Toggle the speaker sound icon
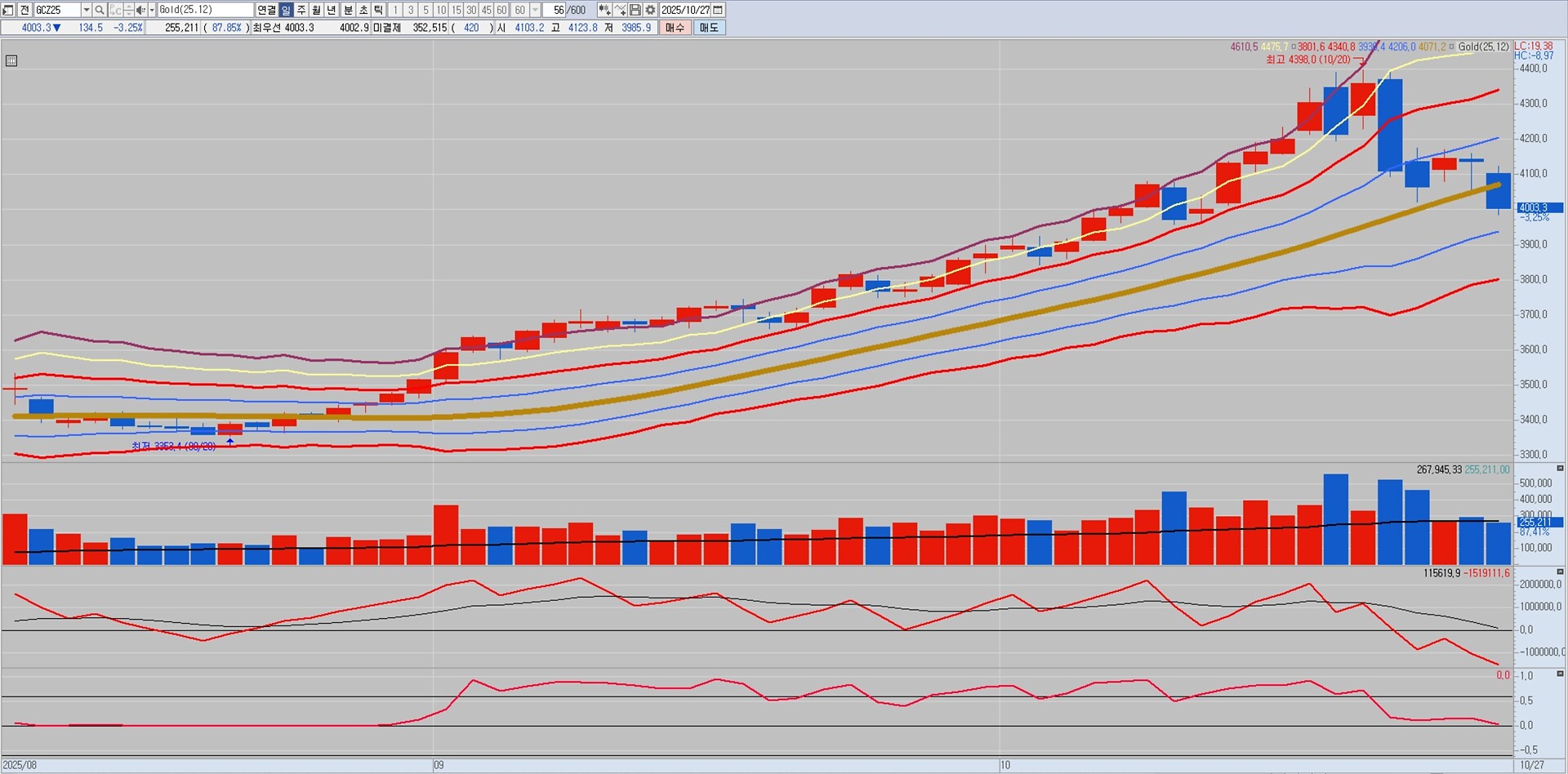Viewport: 1568px width, 774px height. tap(140, 10)
